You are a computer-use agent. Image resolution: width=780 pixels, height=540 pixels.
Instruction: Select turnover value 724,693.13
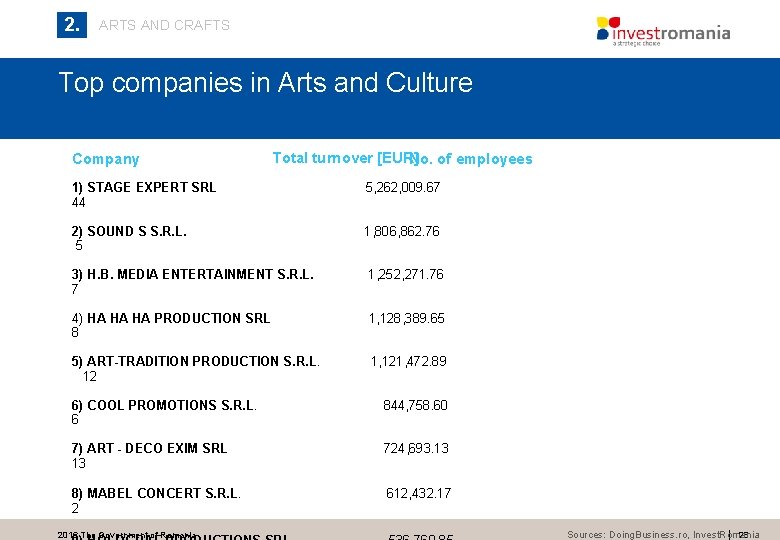[x=416, y=449]
